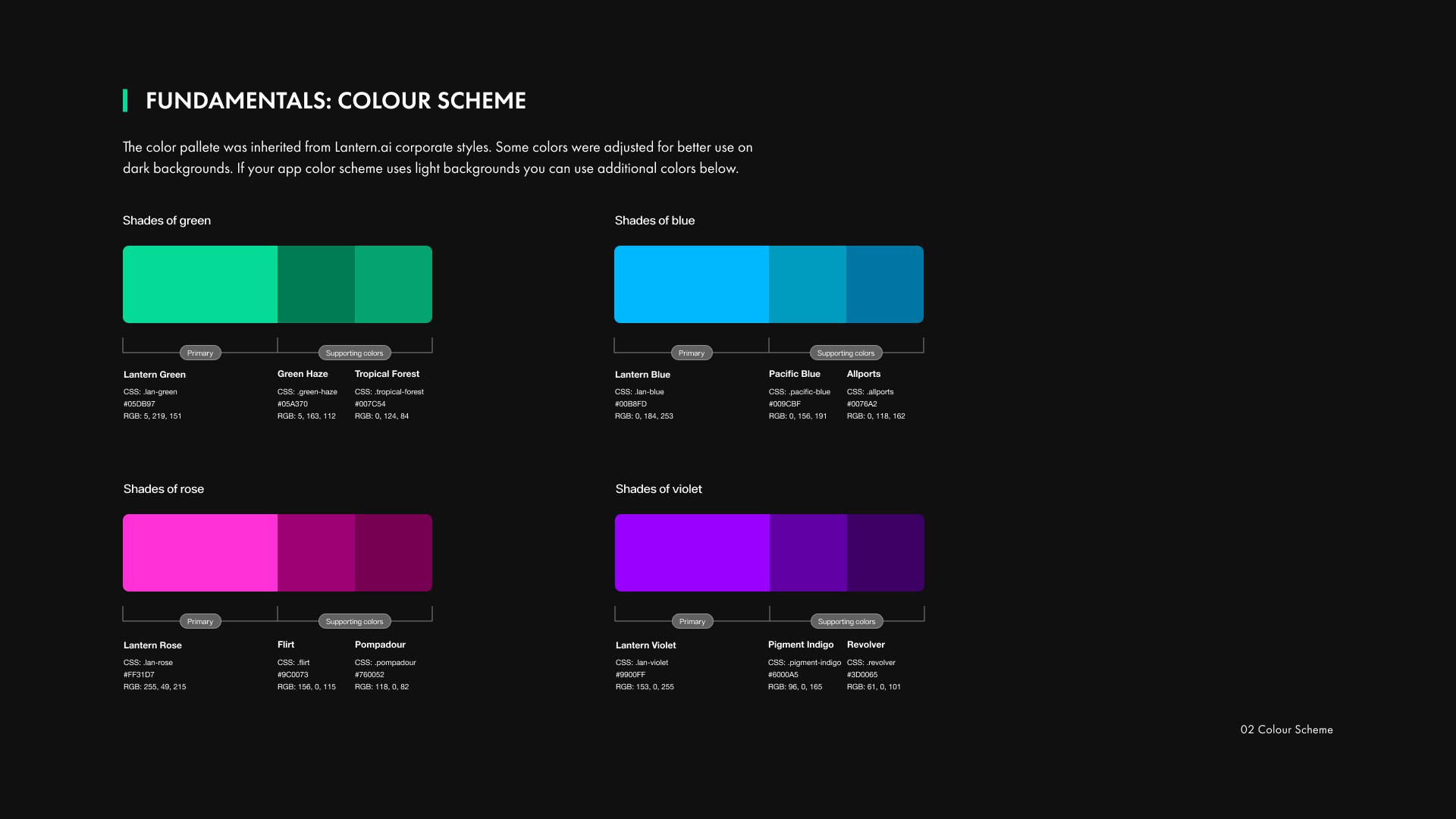Click the Lantern Rose primary swatch

pyautogui.click(x=200, y=553)
